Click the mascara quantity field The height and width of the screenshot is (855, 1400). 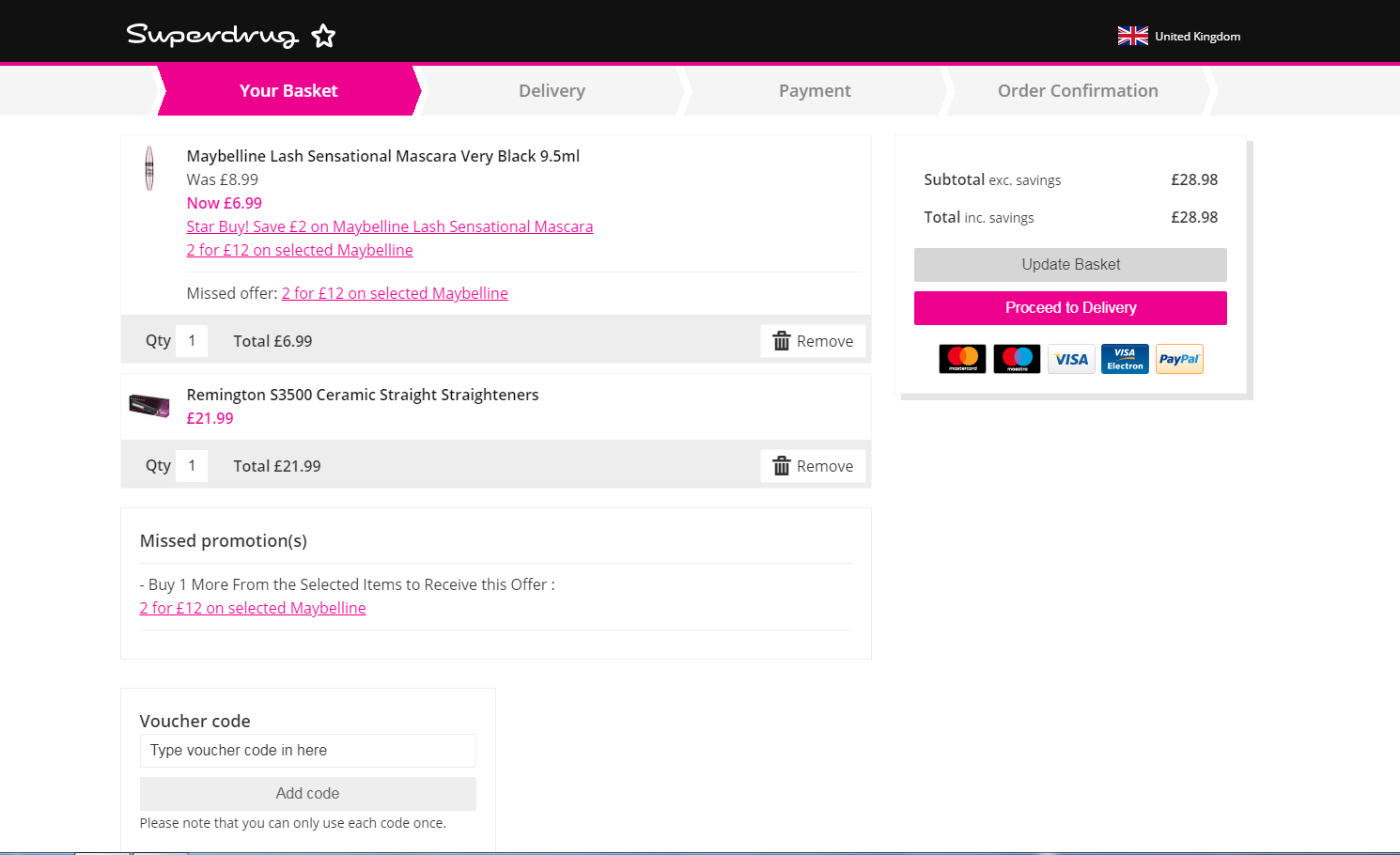[192, 341]
